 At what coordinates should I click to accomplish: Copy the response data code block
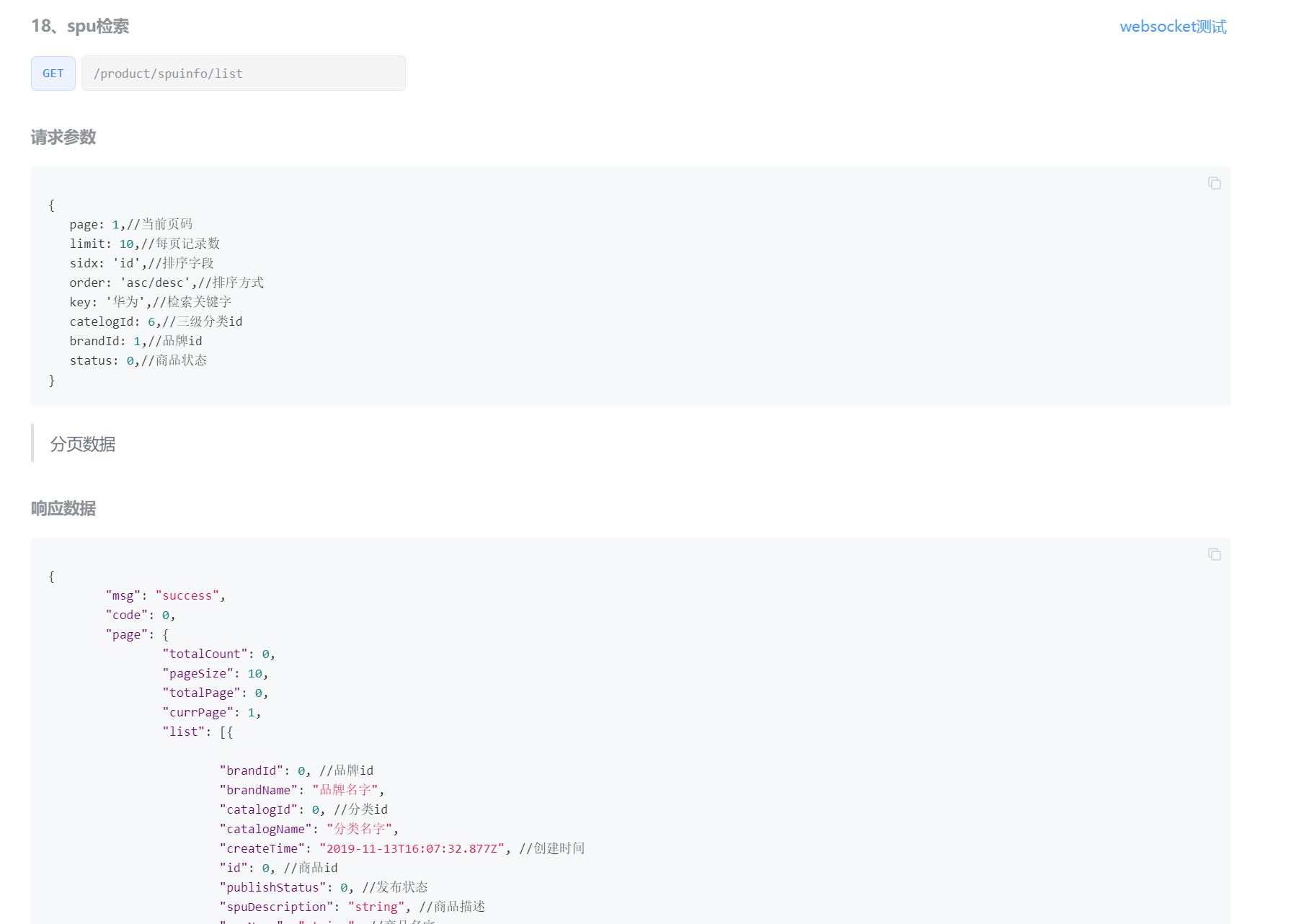(x=1215, y=554)
